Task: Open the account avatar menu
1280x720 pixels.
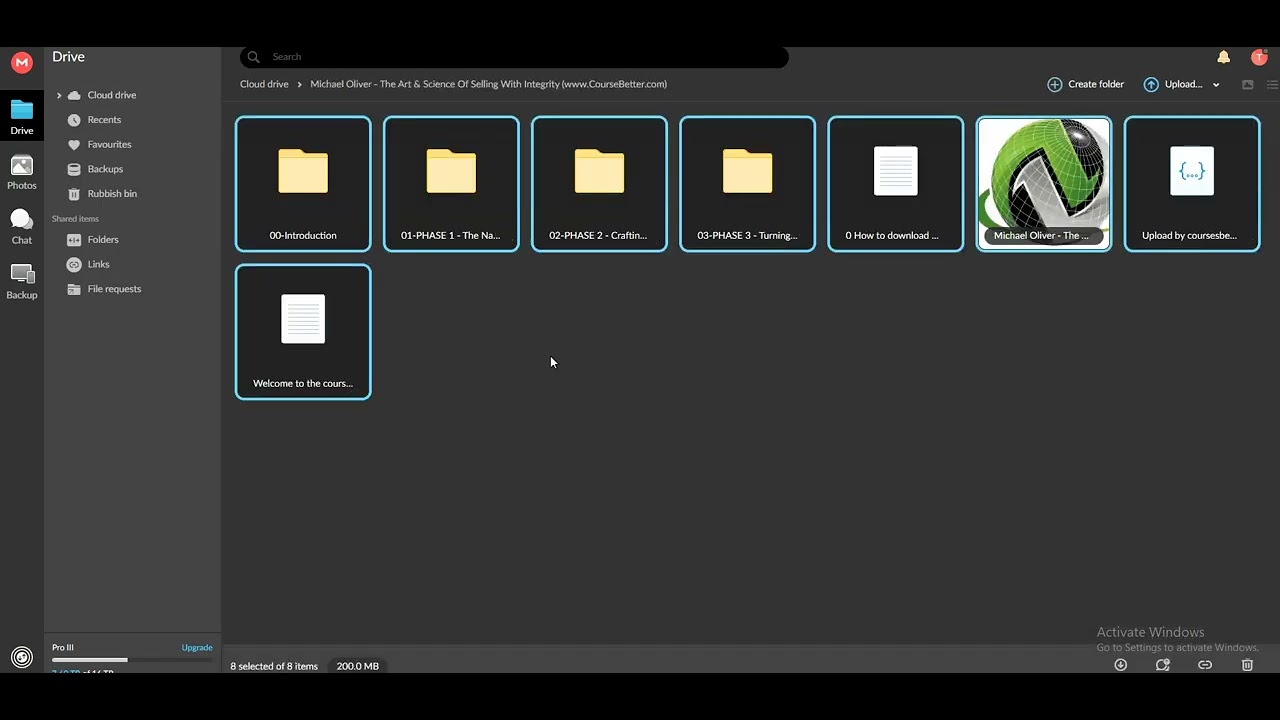Action: coord(1259,57)
